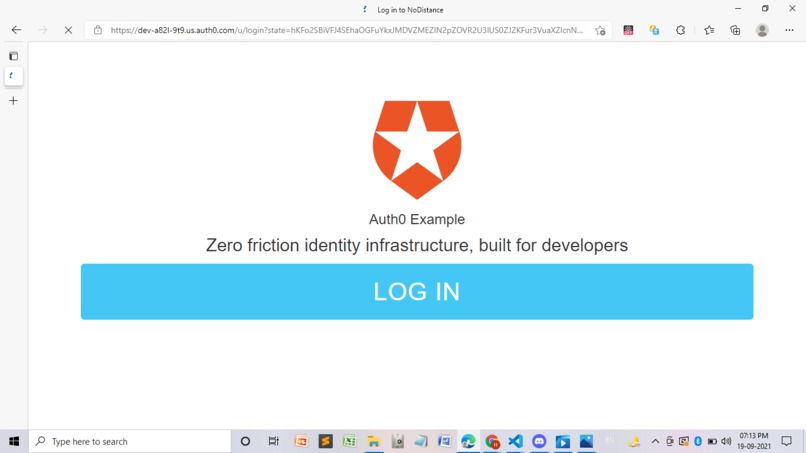Image resolution: width=806 pixels, height=453 pixels.
Task: Click the Windows search box
Action: pos(130,441)
